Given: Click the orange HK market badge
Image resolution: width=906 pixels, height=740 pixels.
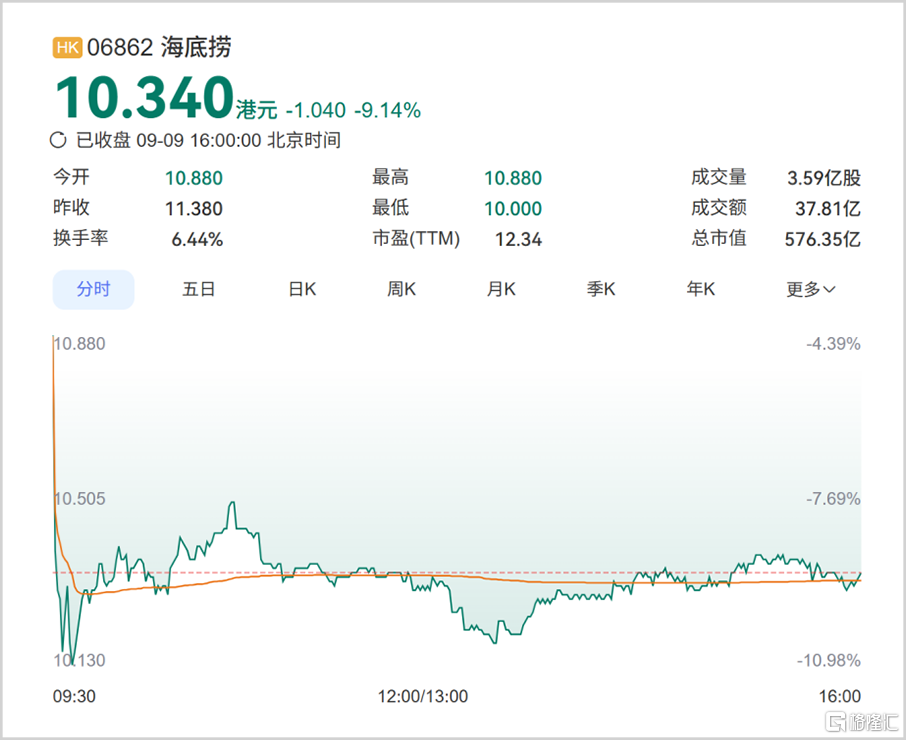Looking at the screenshot, I should pyautogui.click(x=67, y=47).
